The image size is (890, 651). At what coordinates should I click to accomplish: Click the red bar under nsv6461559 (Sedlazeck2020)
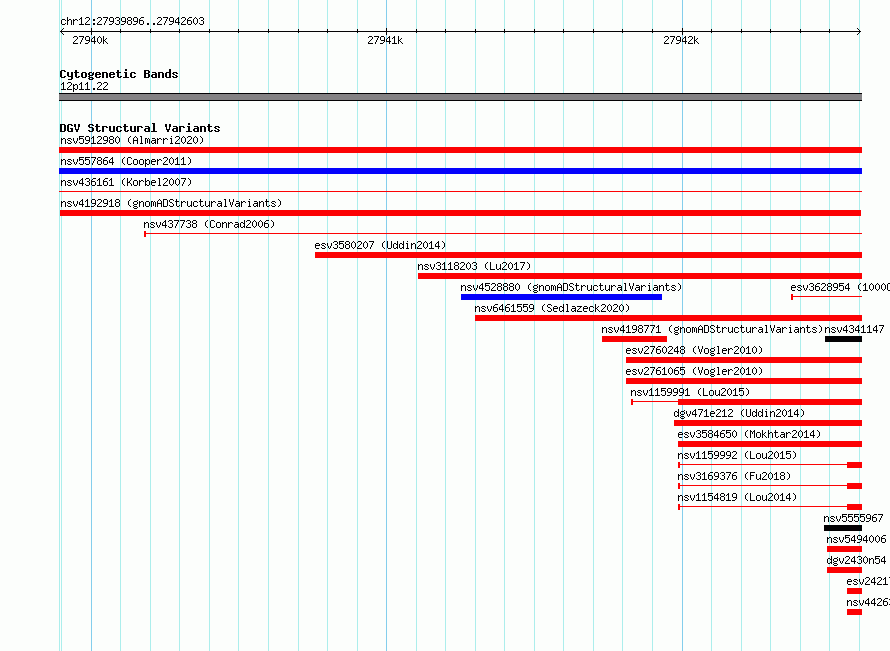click(x=669, y=318)
